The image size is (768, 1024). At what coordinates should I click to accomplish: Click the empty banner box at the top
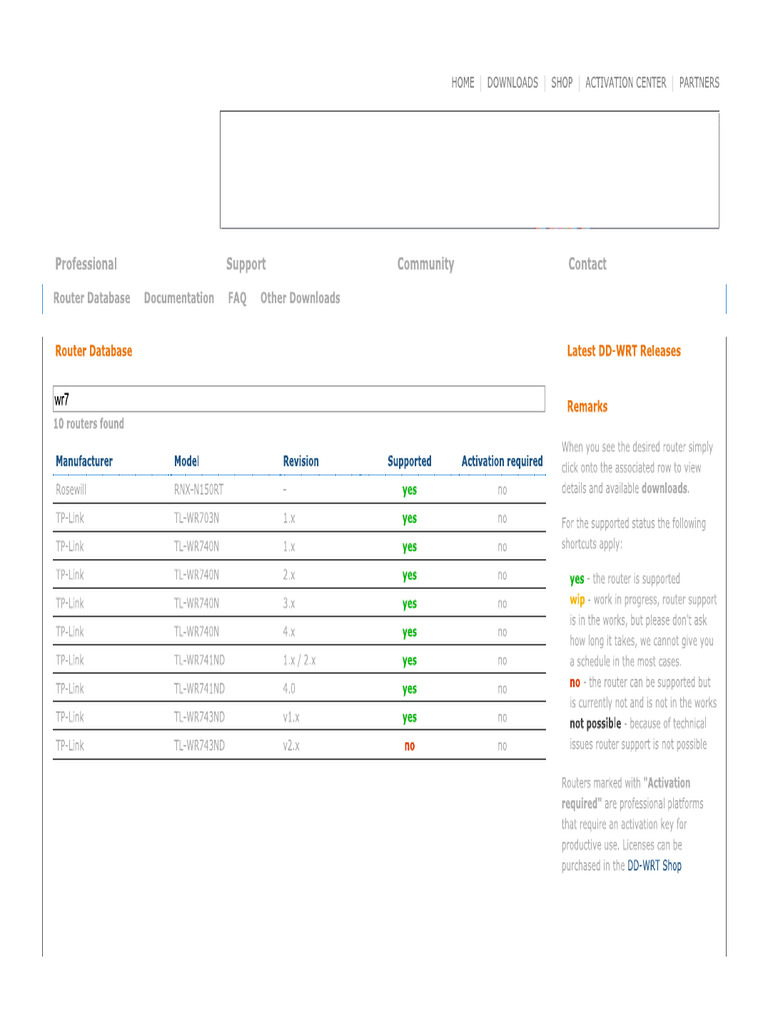coord(470,170)
